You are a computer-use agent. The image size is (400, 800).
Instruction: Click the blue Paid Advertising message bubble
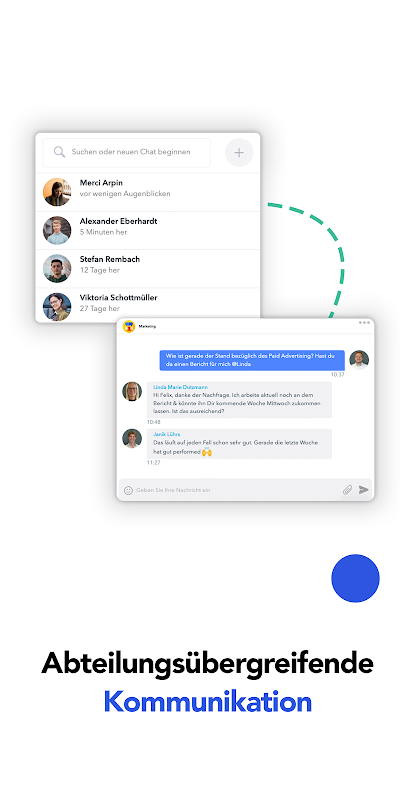pyautogui.click(x=252, y=360)
